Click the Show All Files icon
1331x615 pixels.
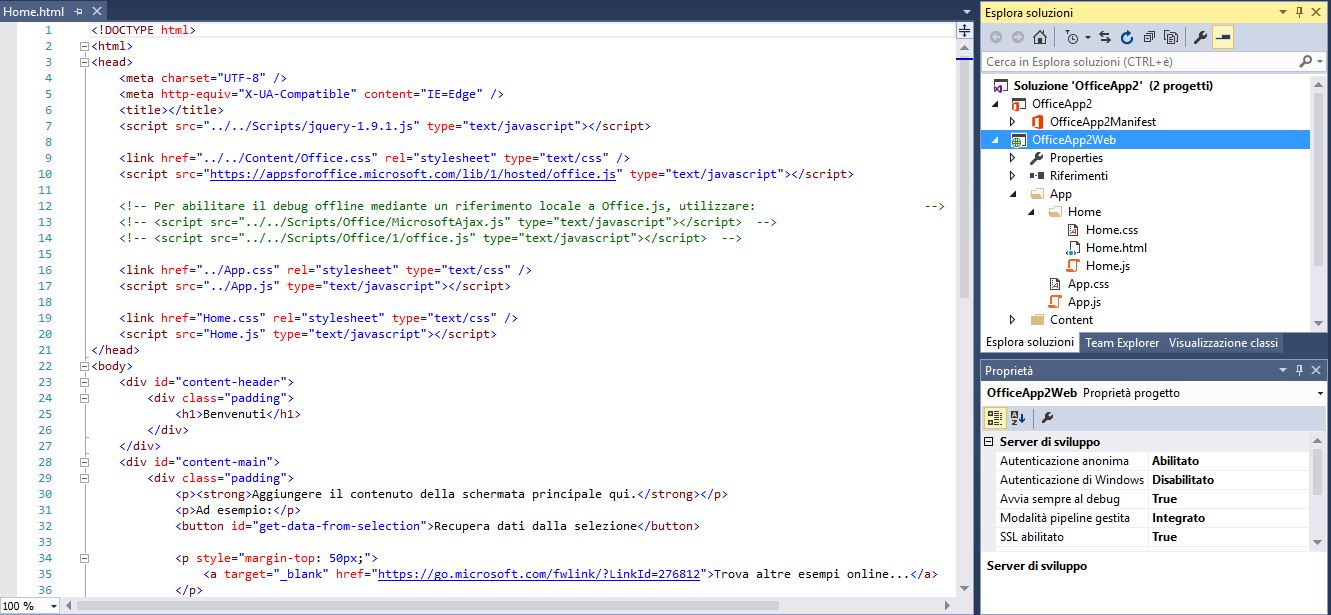point(1171,38)
